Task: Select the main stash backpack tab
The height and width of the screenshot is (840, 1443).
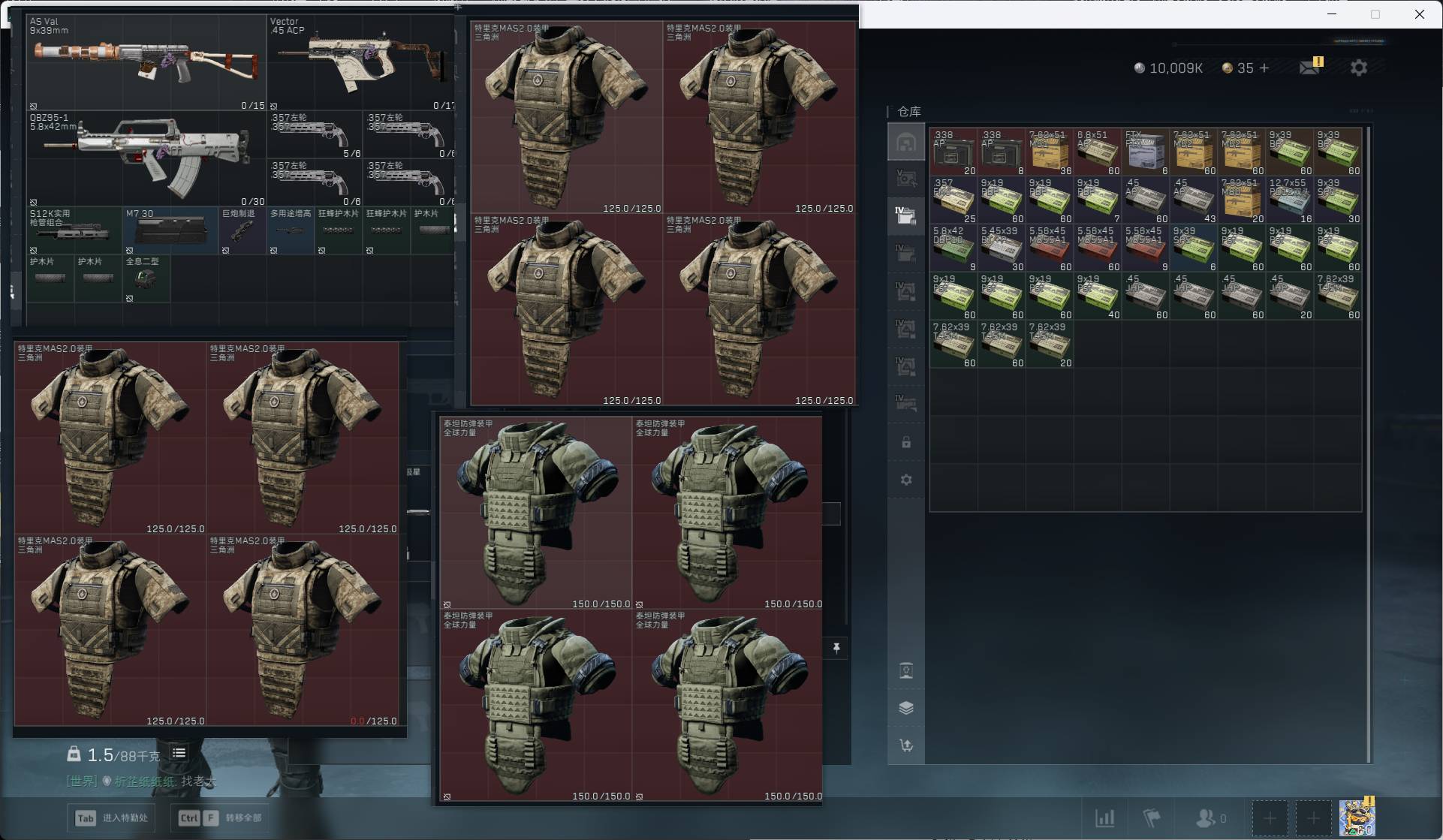Action: tap(906, 142)
